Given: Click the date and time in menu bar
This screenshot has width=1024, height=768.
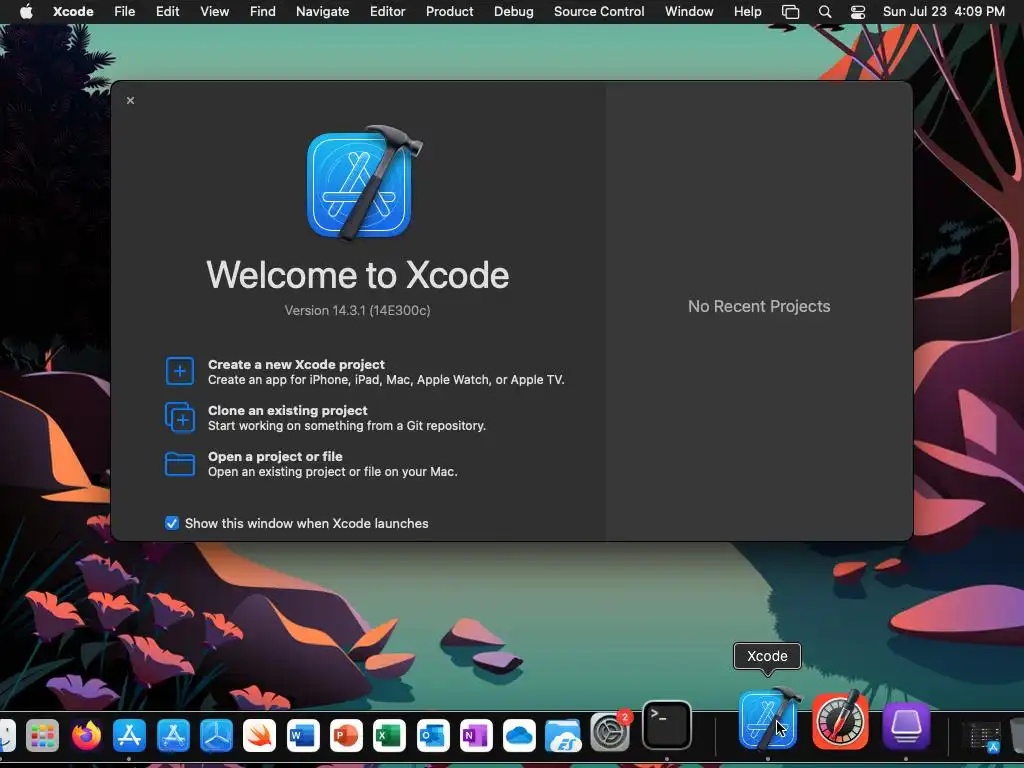Looking at the screenshot, I should (x=944, y=12).
